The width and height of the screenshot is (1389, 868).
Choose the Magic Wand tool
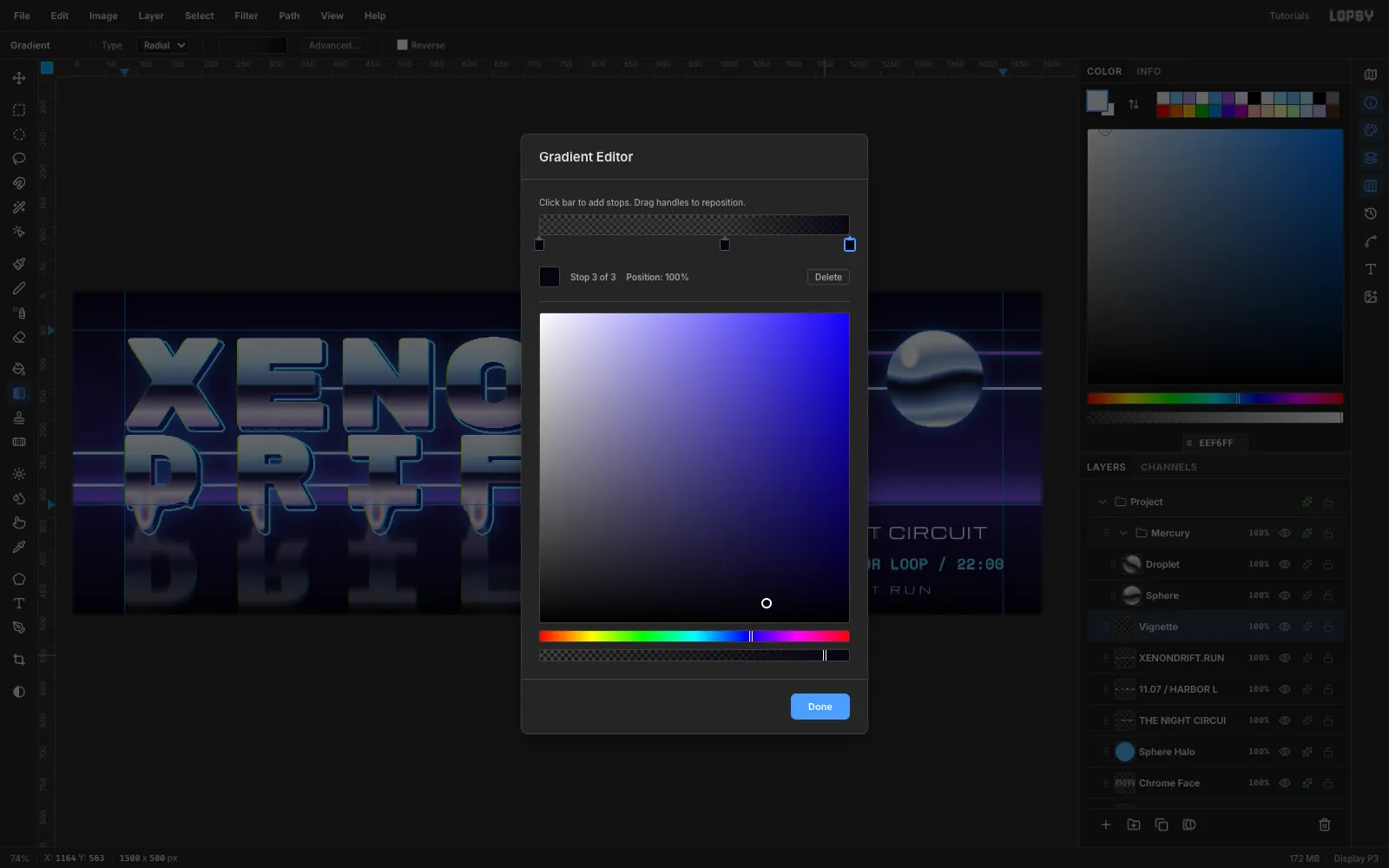[x=18, y=207]
